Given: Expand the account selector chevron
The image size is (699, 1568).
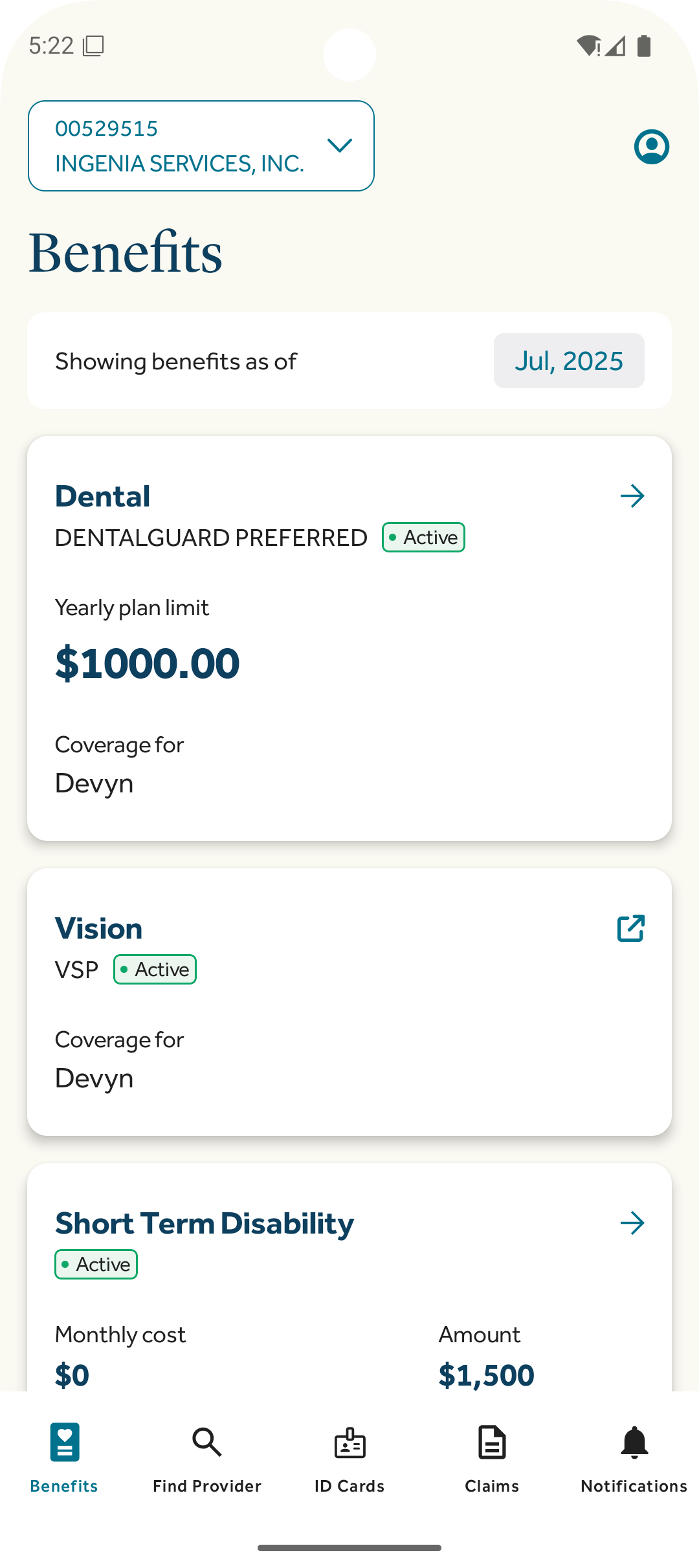Looking at the screenshot, I should point(340,146).
